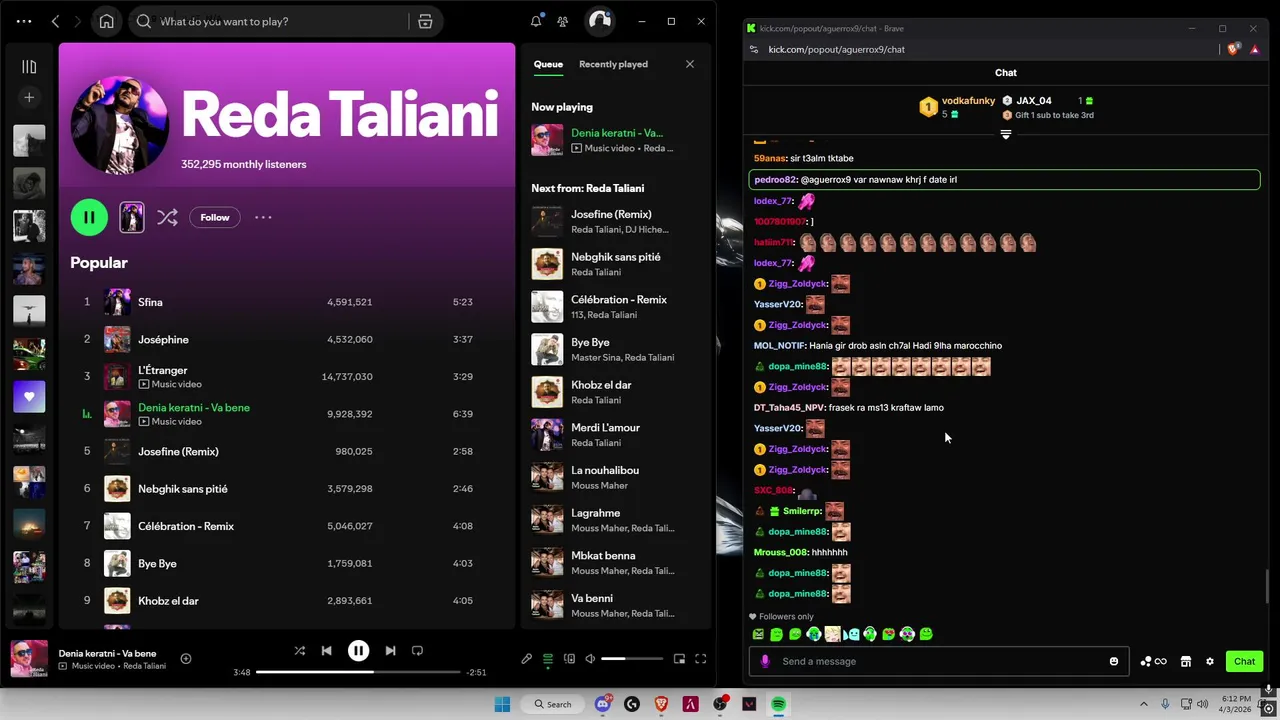
Task: Open the Friend Activity icon
Action: click(563, 21)
